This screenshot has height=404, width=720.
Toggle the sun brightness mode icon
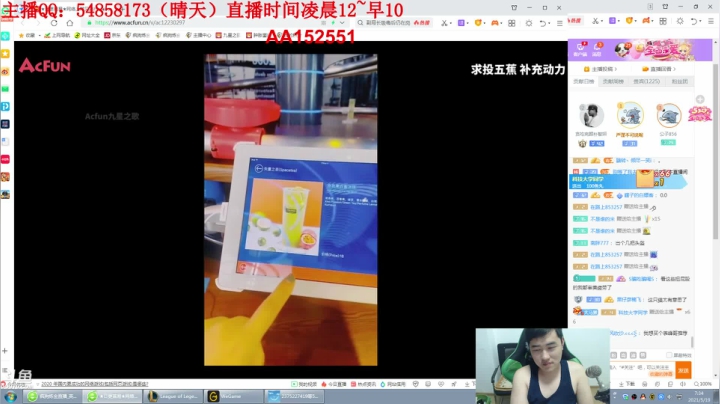click(x=529, y=23)
